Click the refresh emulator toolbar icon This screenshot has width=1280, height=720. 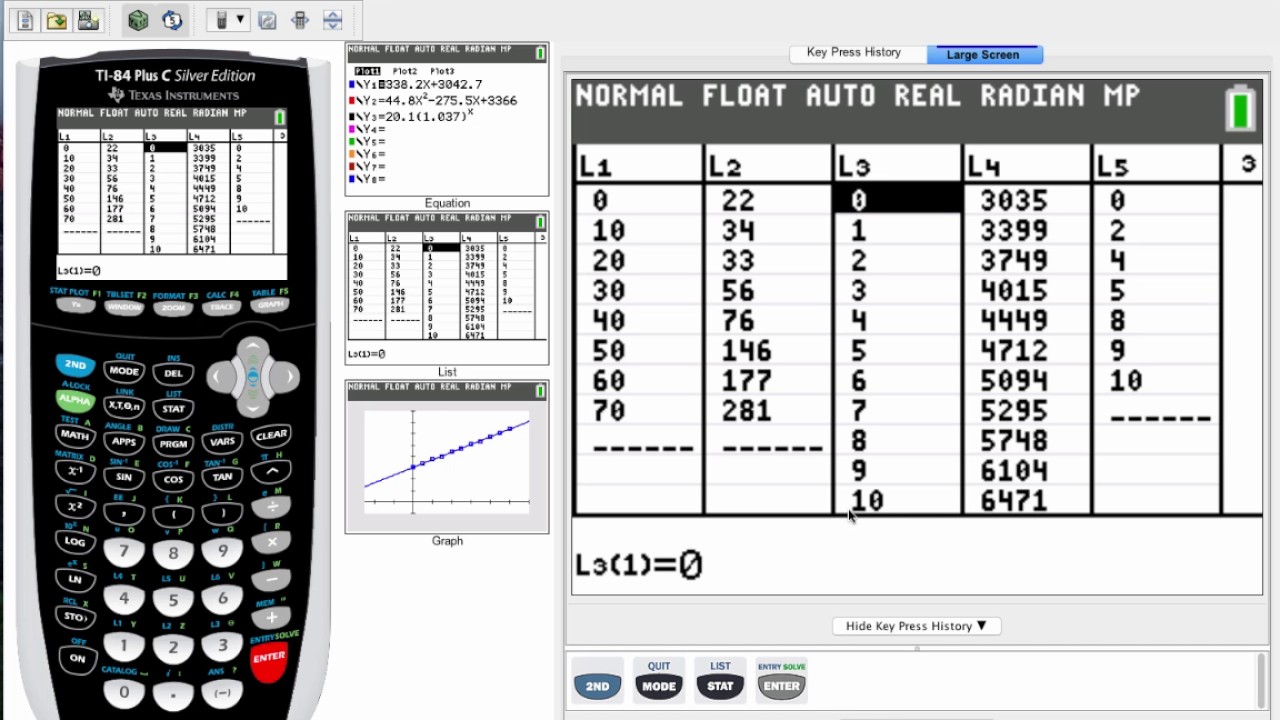(x=267, y=20)
